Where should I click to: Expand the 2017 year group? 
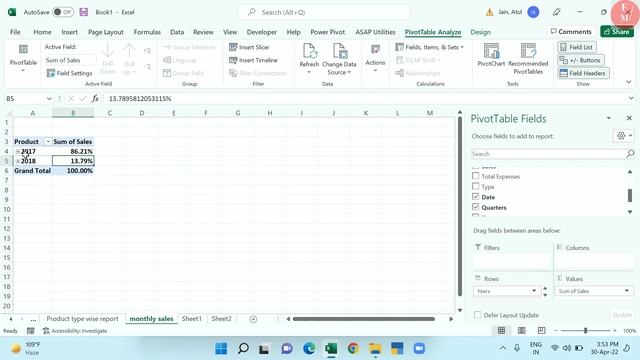(18, 151)
